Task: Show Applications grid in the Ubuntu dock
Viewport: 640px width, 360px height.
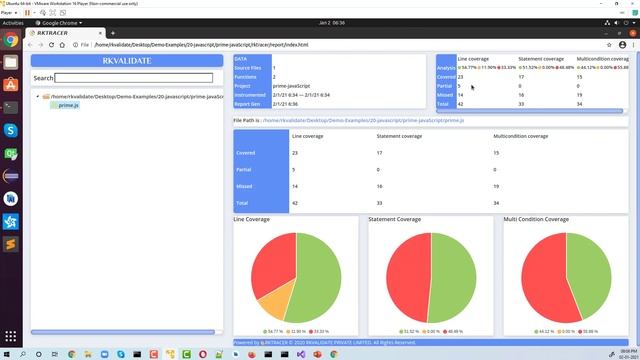Action: click(11, 336)
